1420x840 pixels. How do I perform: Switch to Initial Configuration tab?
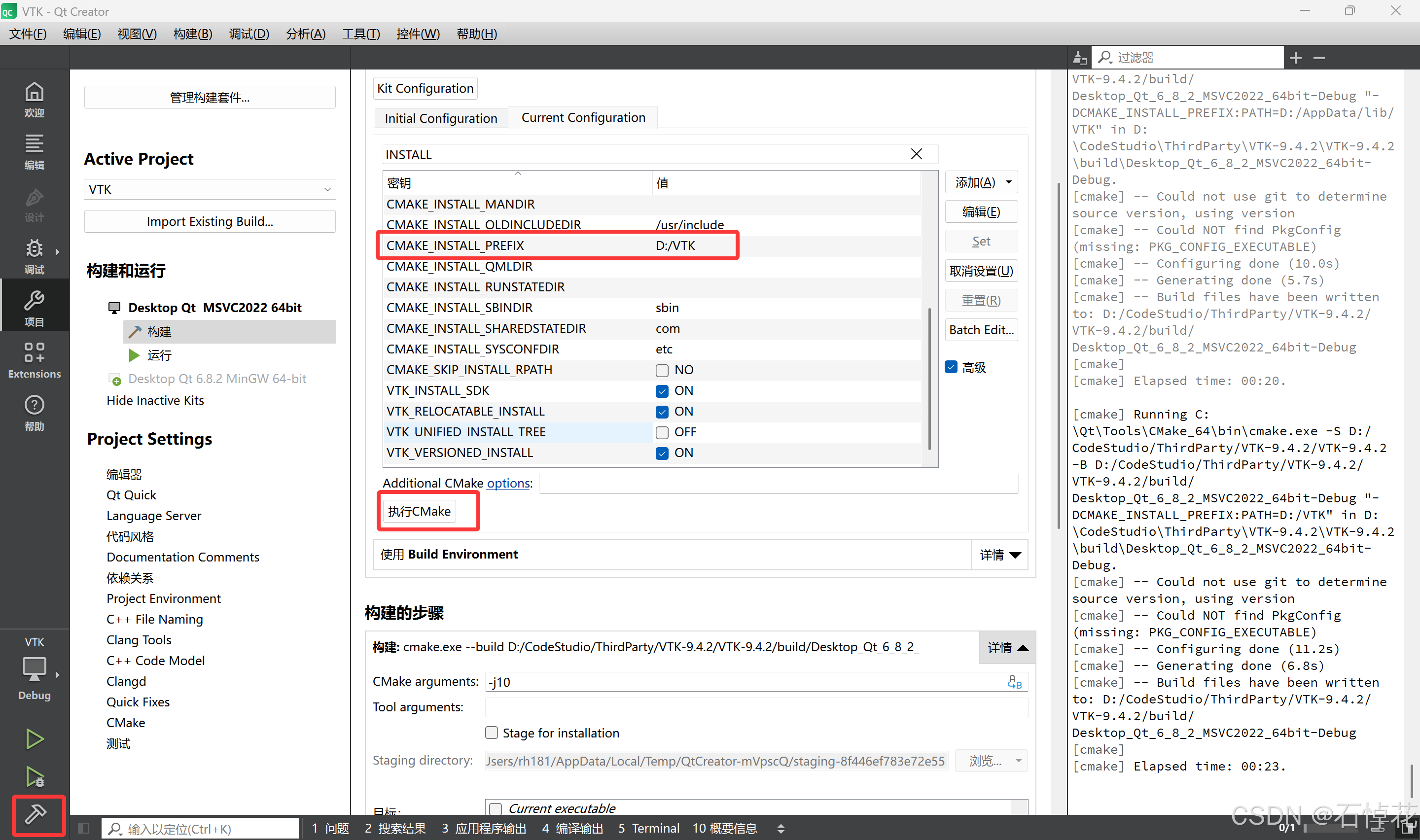(440, 118)
